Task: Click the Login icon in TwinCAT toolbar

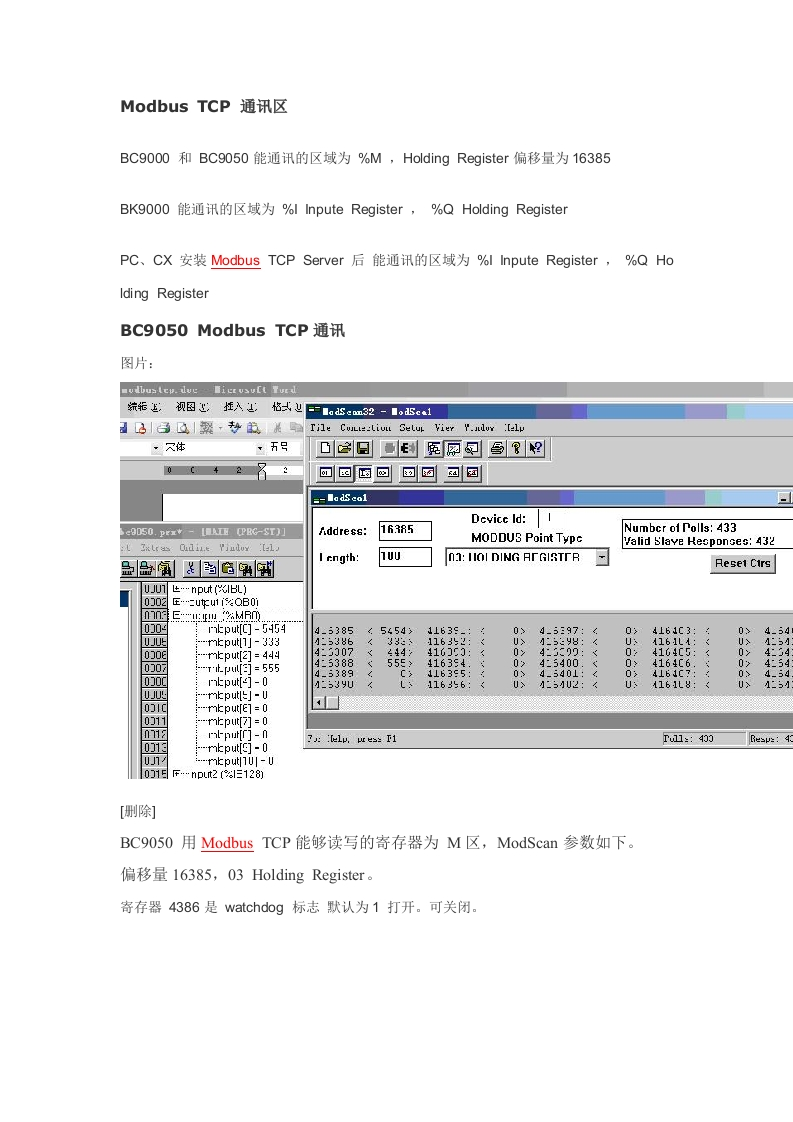Action: (128, 568)
